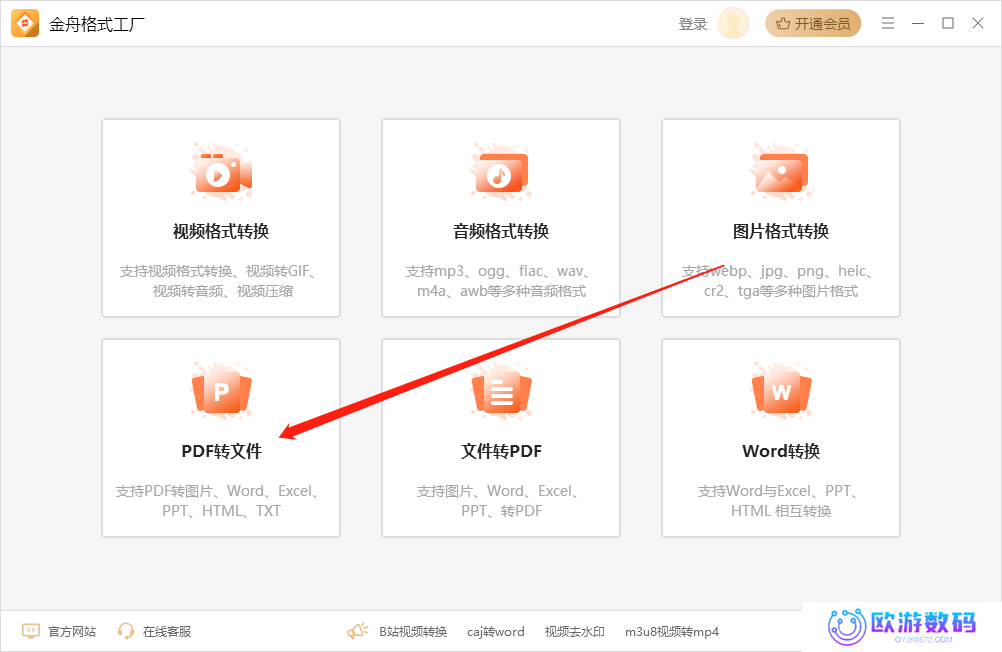
Task: Open the m3u8视频转mp4 link
Action: point(672,632)
